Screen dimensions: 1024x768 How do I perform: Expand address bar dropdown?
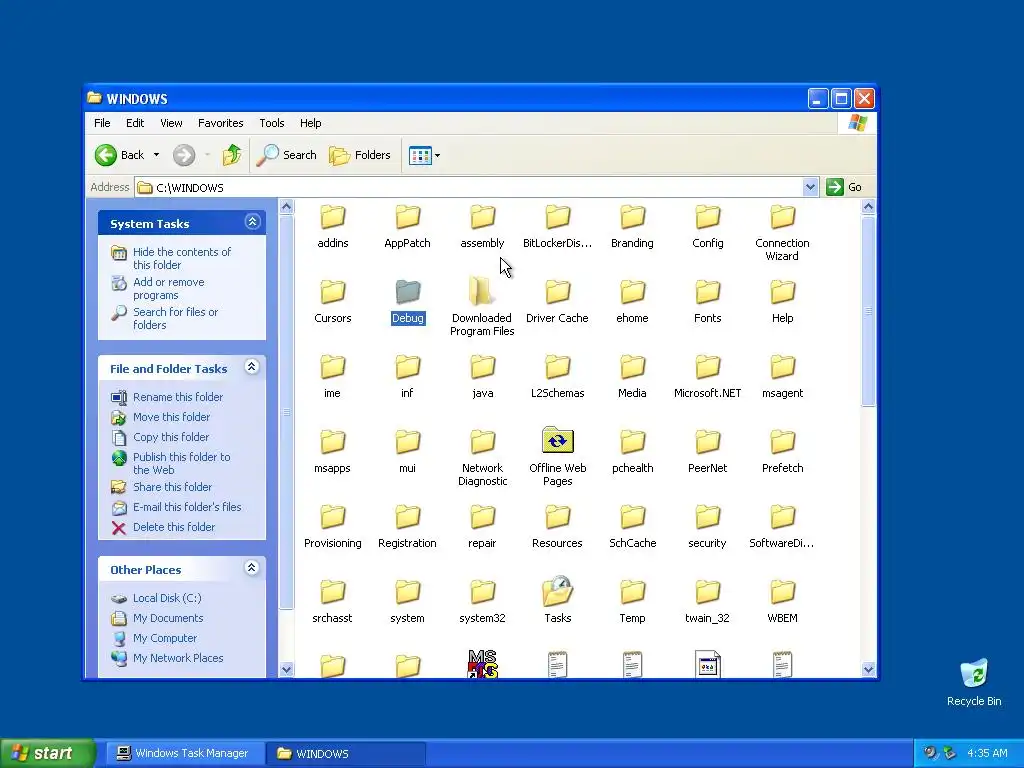pyautogui.click(x=810, y=187)
